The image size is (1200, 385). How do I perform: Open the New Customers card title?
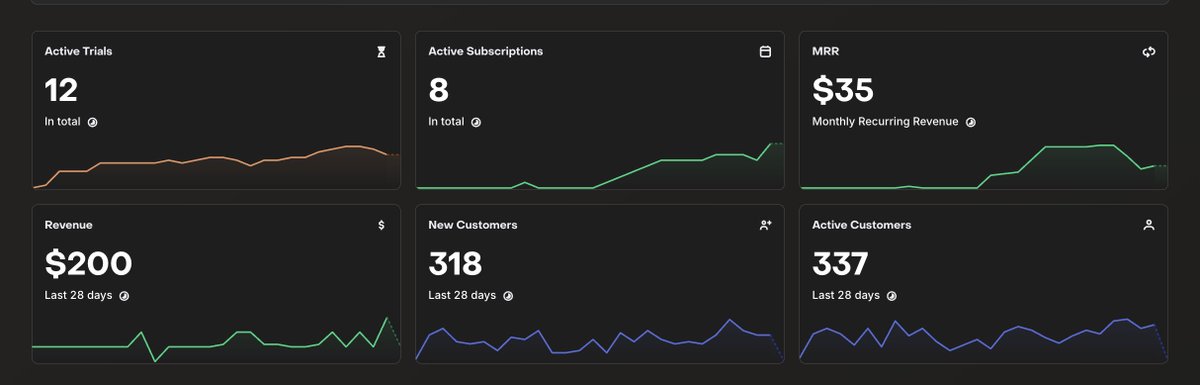click(x=473, y=225)
